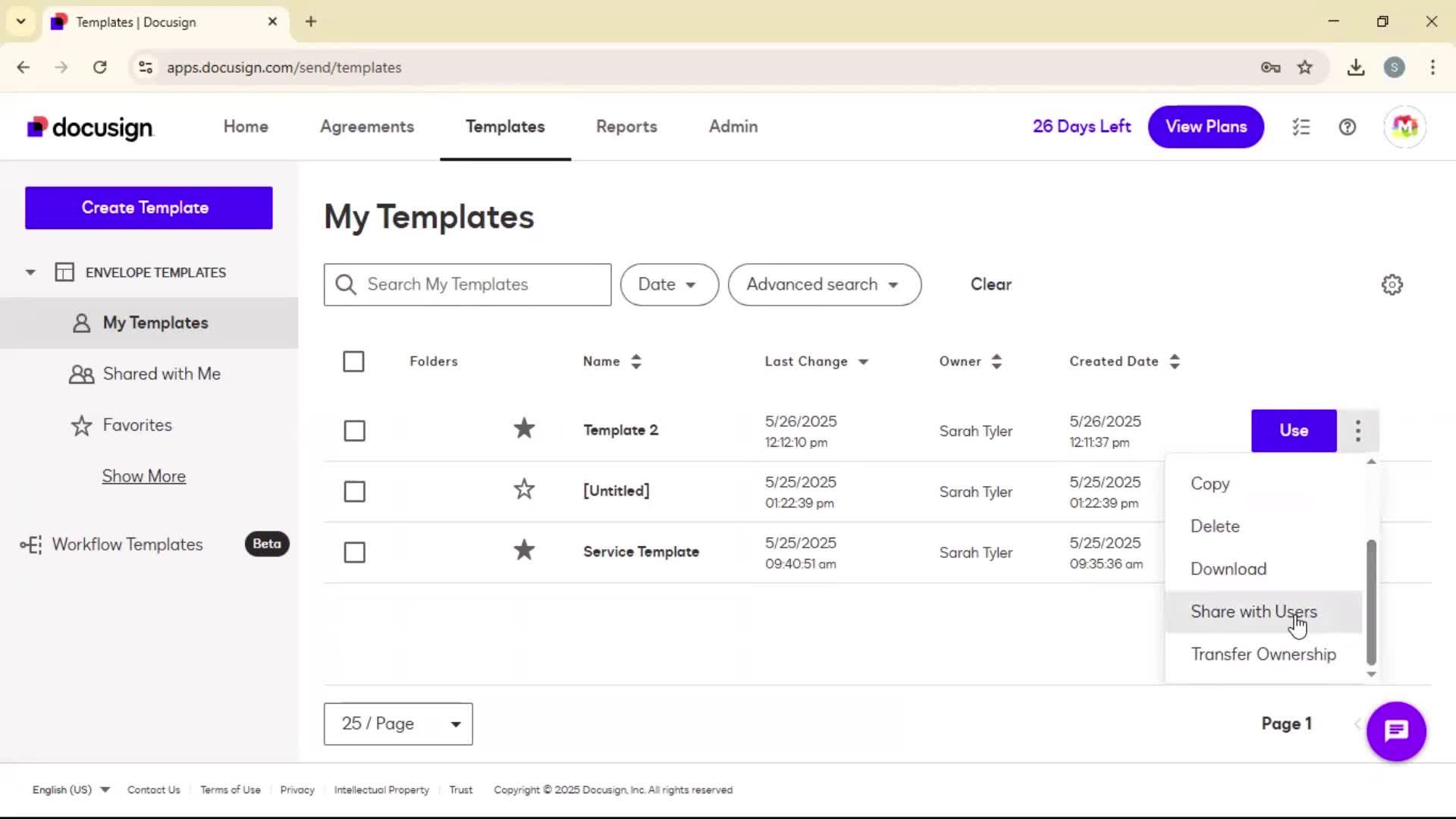Open table settings gear icon

pyautogui.click(x=1392, y=285)
